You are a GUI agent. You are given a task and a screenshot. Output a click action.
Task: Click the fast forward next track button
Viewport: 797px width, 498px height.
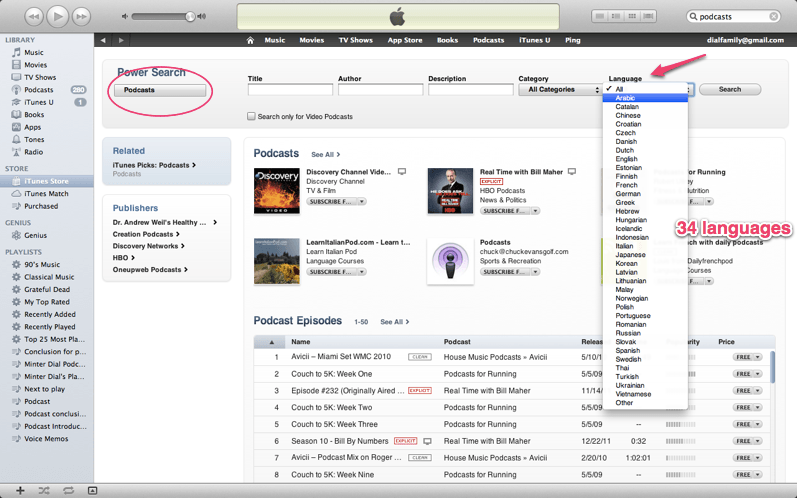(x=81, y=17)
